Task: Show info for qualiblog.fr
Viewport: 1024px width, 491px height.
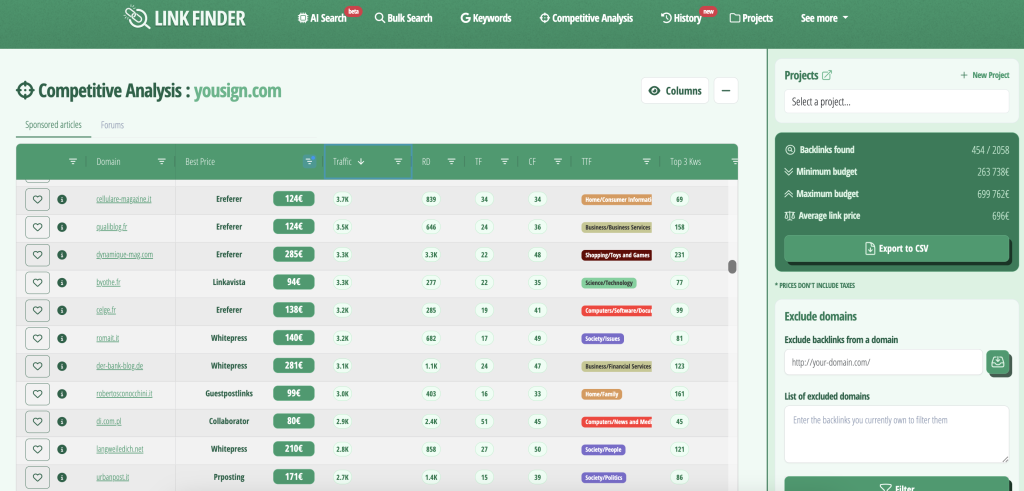Action: 62,227
